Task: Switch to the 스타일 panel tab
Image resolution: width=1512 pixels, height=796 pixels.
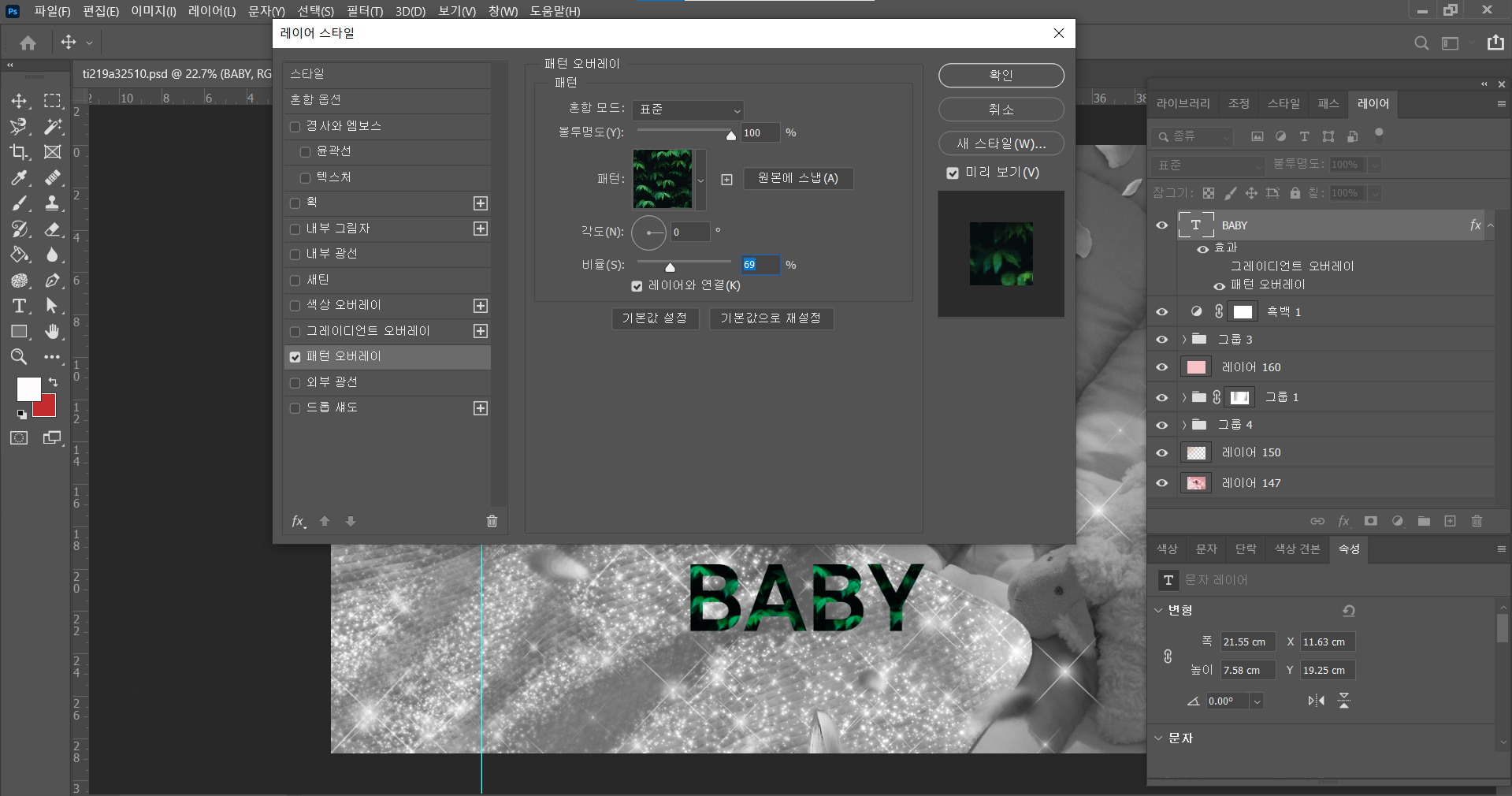Action: [1283, 104]
